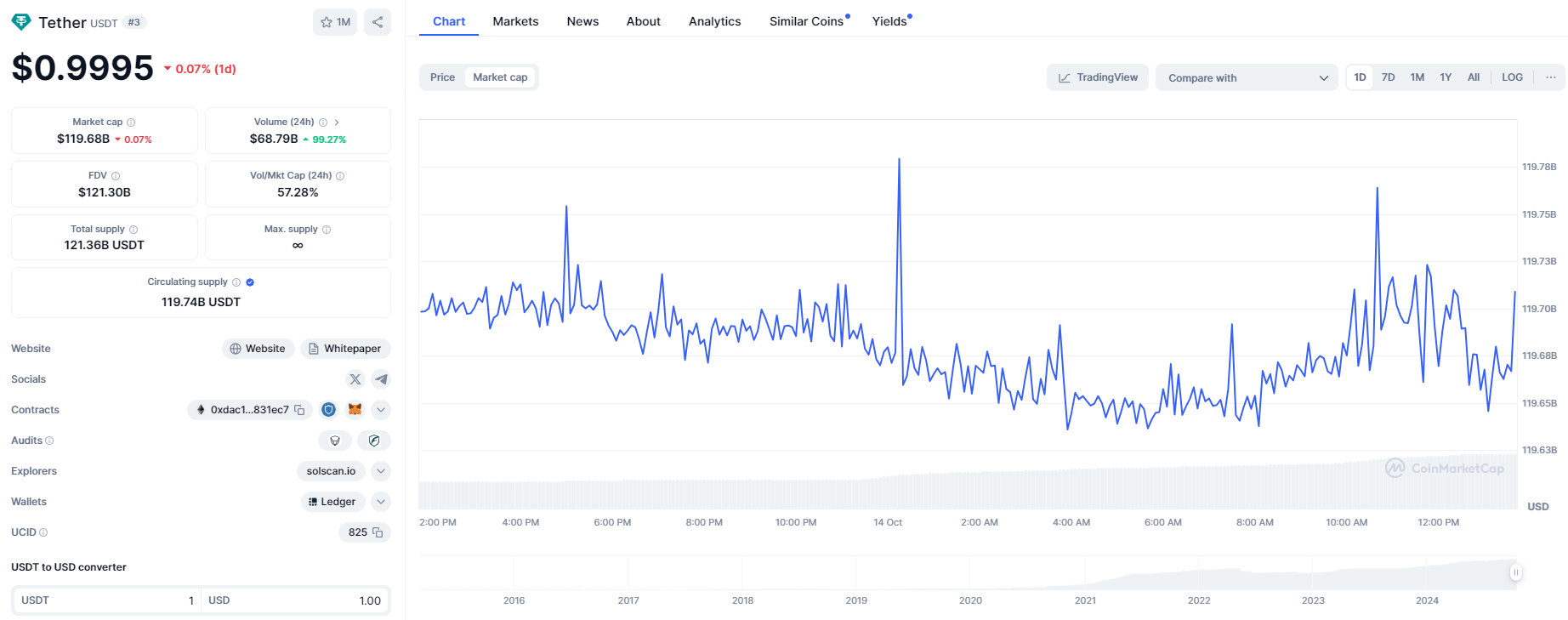The height and width of the screenshot is (620, 1568).
Task: Click the range slider handle on timeline
Action: 1515,572
